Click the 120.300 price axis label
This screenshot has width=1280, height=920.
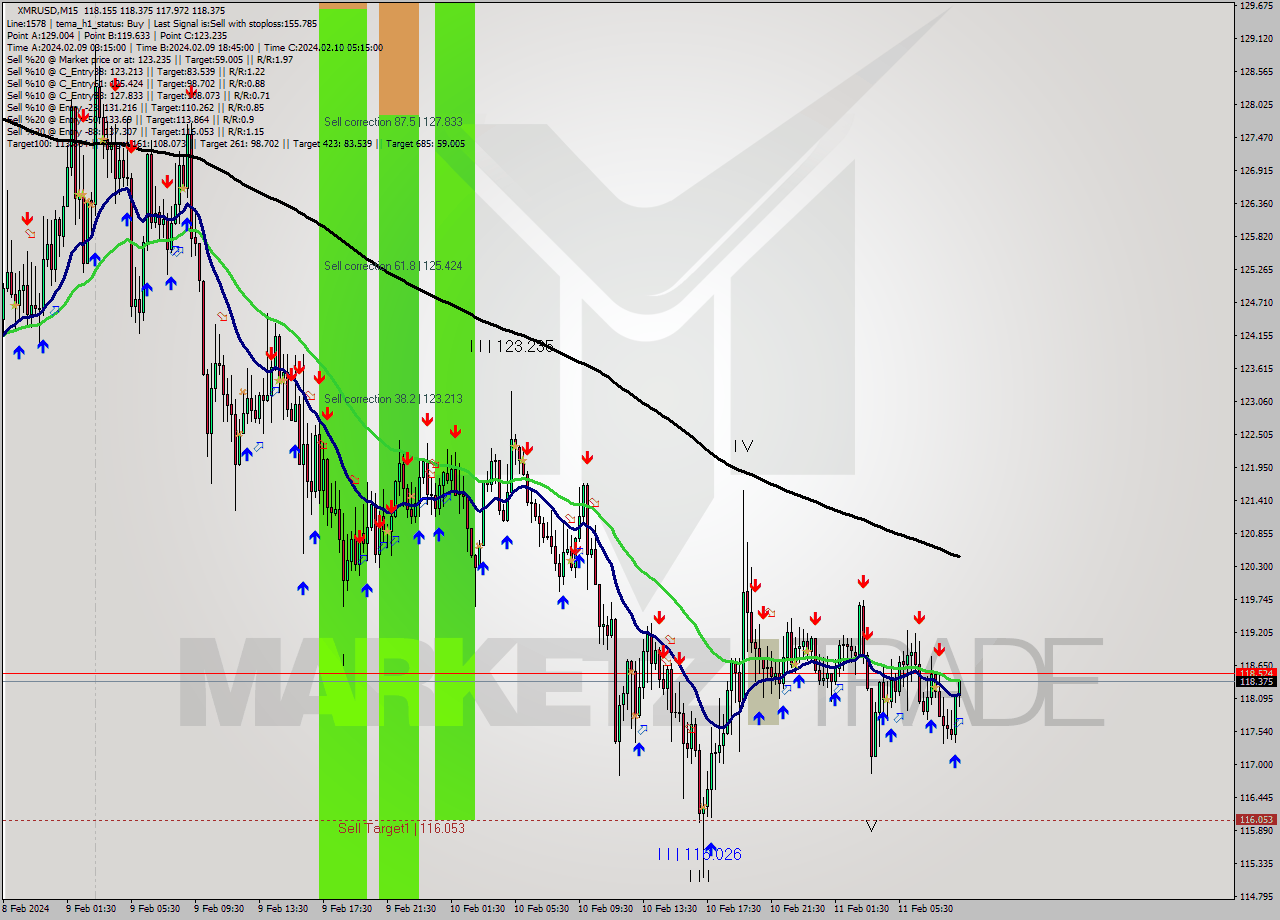1256,566
